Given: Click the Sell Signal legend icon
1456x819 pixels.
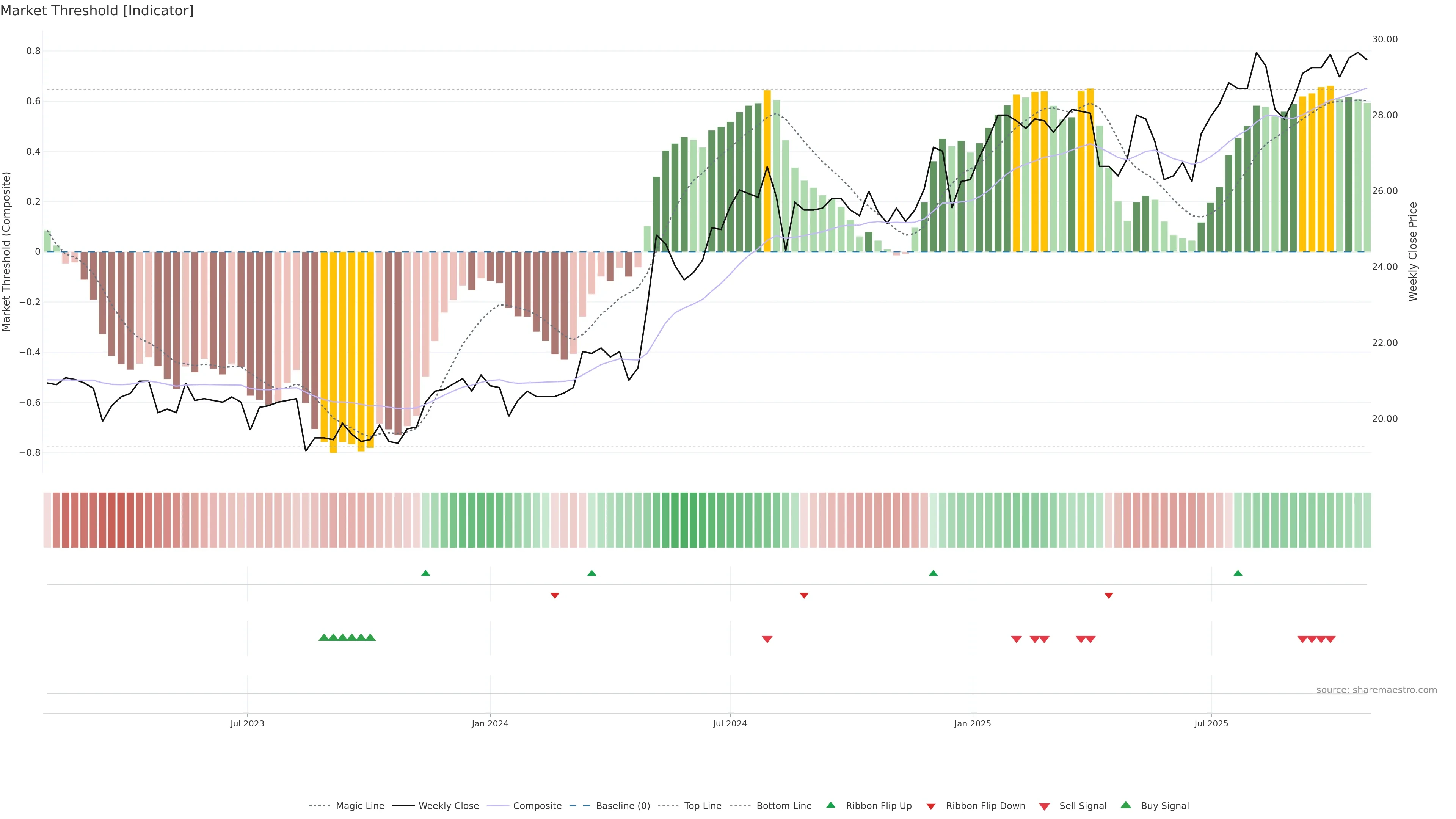Looking at the screenshot, I should [1045, 806].
